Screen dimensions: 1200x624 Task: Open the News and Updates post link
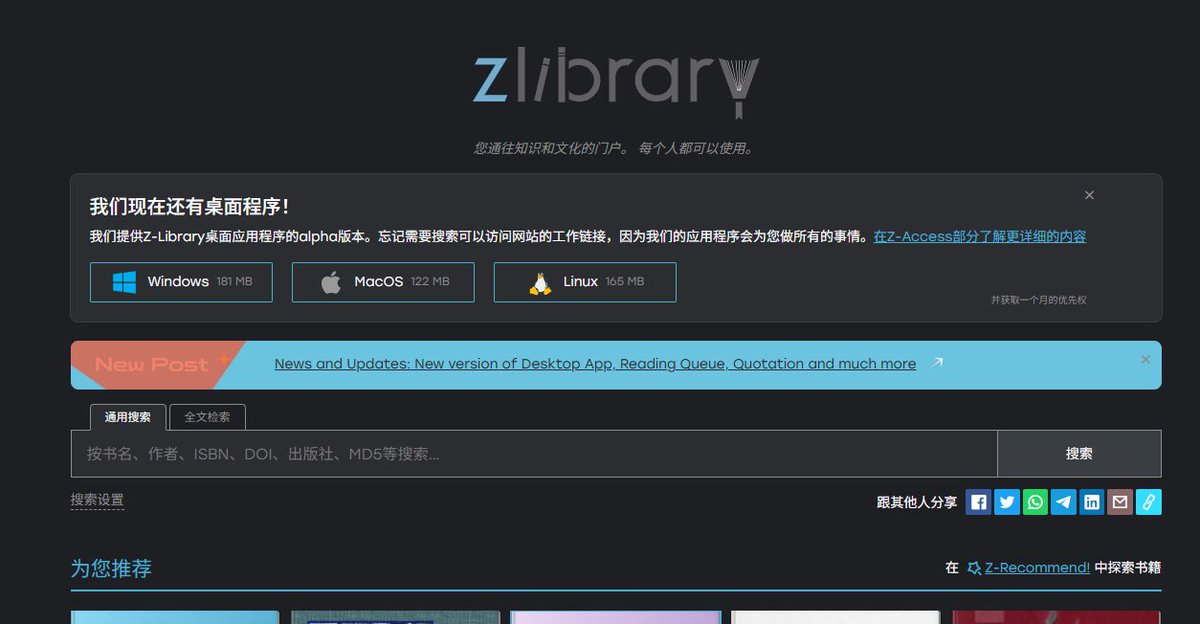coord(595,364)
